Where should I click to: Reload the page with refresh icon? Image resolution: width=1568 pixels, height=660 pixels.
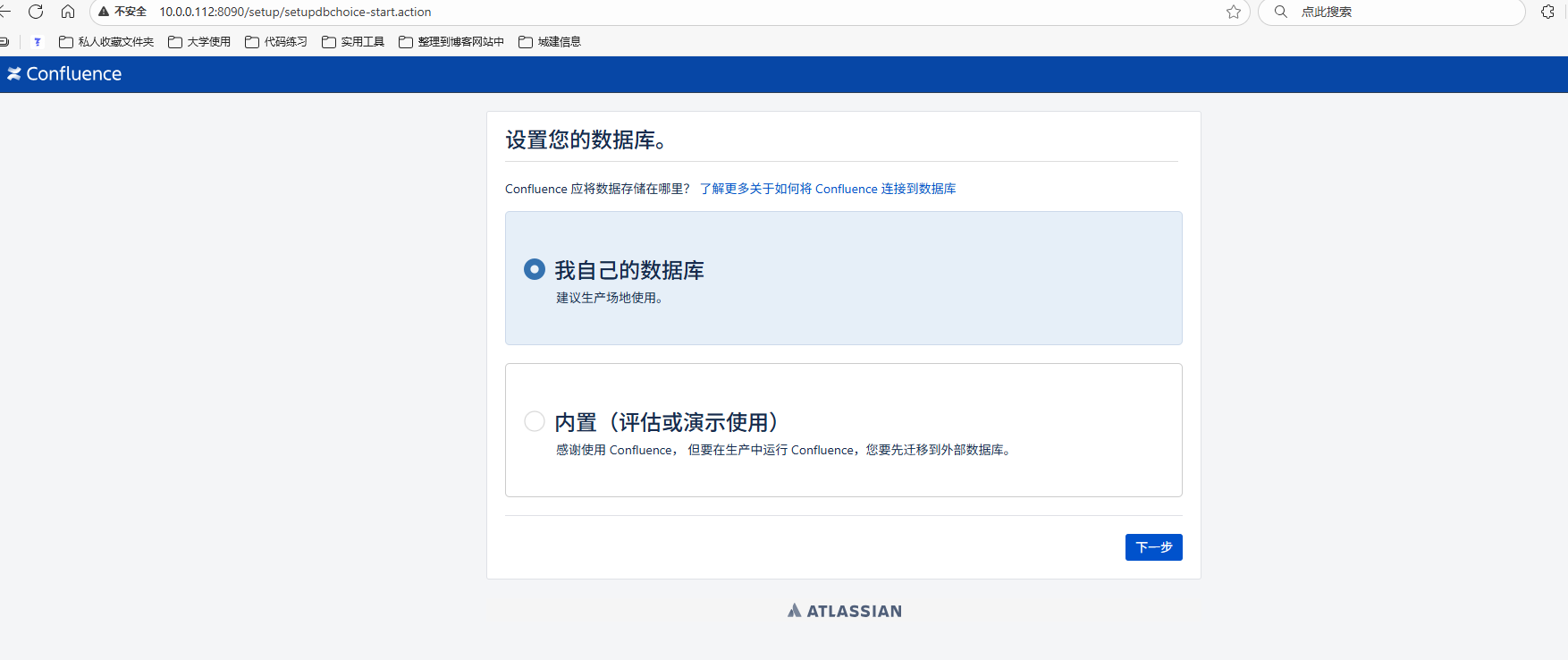tap(36, 12)
